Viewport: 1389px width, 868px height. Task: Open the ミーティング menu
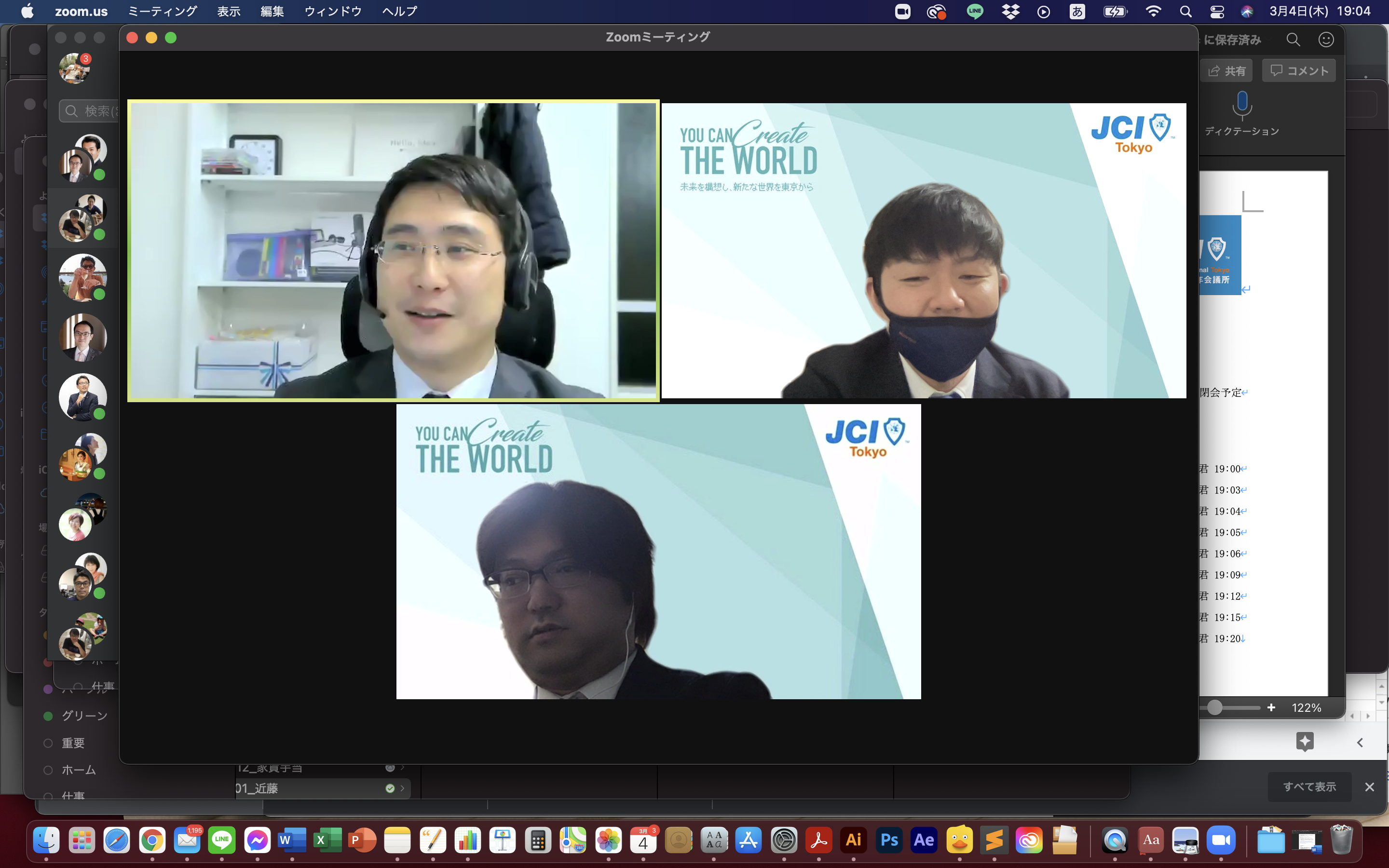click(162, 12)
